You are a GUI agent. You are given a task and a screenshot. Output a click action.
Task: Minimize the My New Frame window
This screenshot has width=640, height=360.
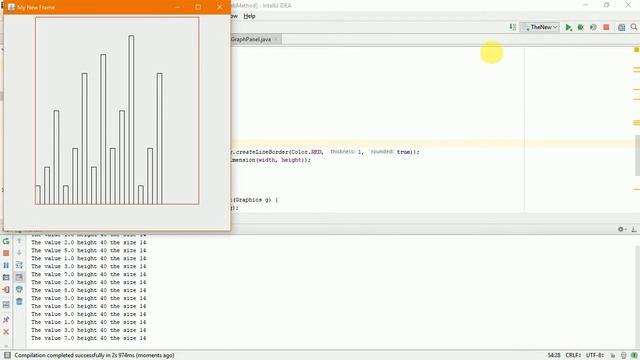[177, 7]
